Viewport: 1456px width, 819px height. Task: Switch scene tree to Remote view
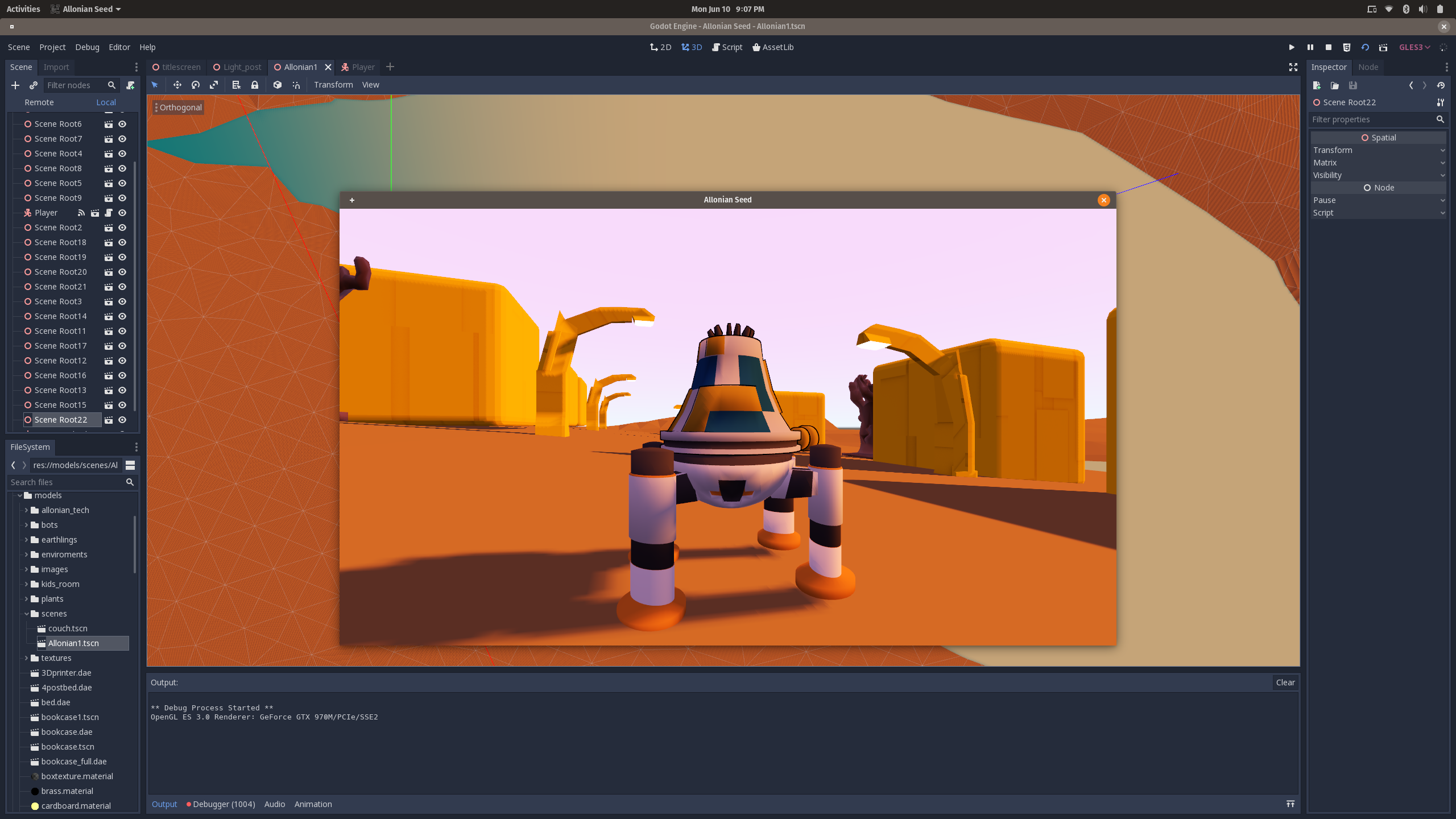(39, 102)
